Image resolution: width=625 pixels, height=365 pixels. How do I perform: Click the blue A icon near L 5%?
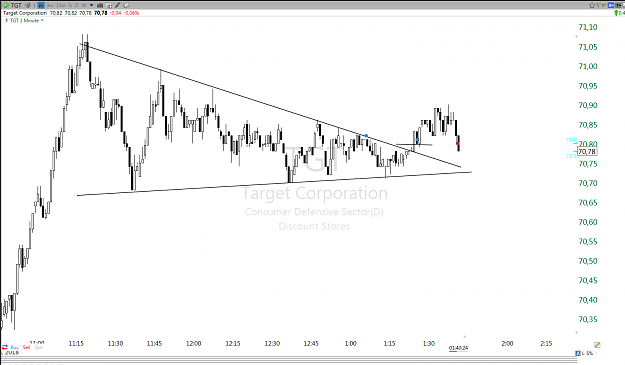578,353
